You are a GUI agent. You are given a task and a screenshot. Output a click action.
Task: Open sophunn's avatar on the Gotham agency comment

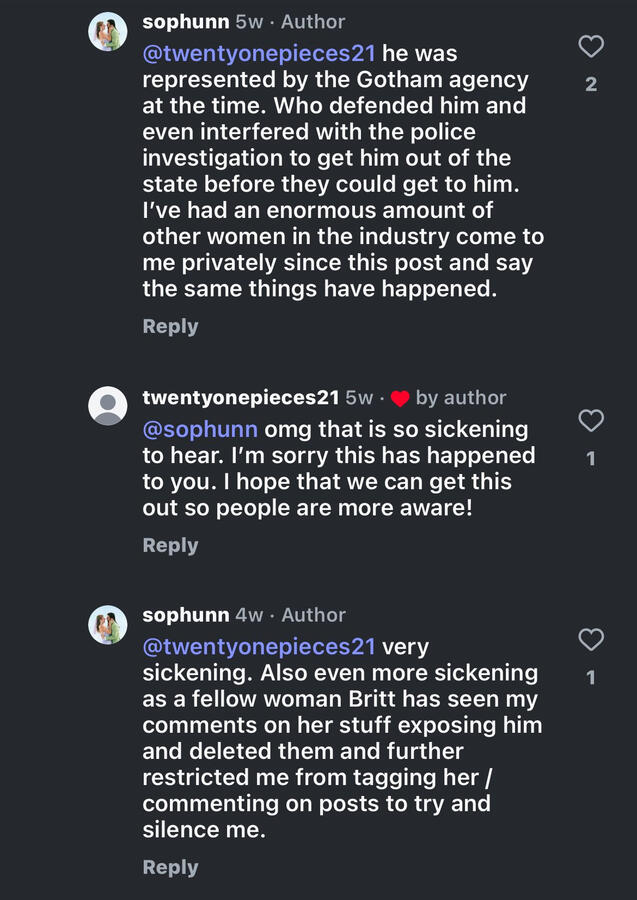[x=108, y=32]
